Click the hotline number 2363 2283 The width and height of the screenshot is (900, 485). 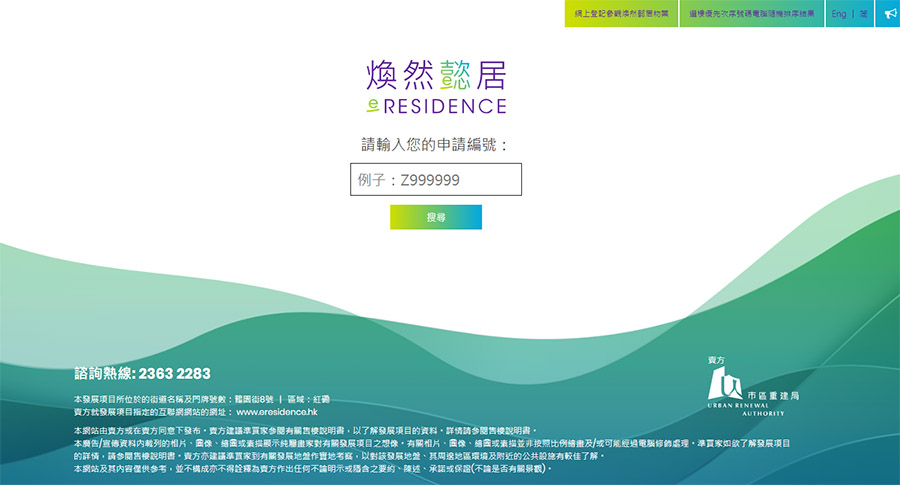coord(174,374)
